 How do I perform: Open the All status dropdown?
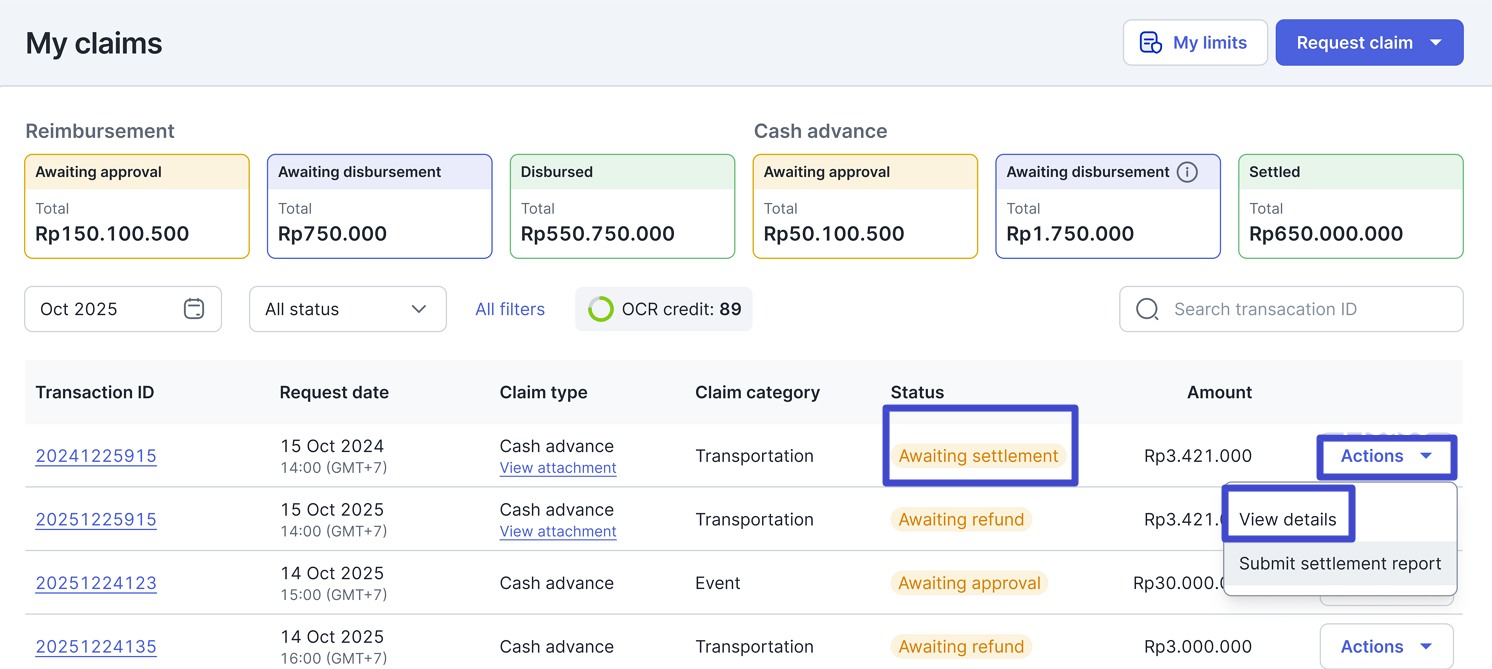(x=347, y=310)
